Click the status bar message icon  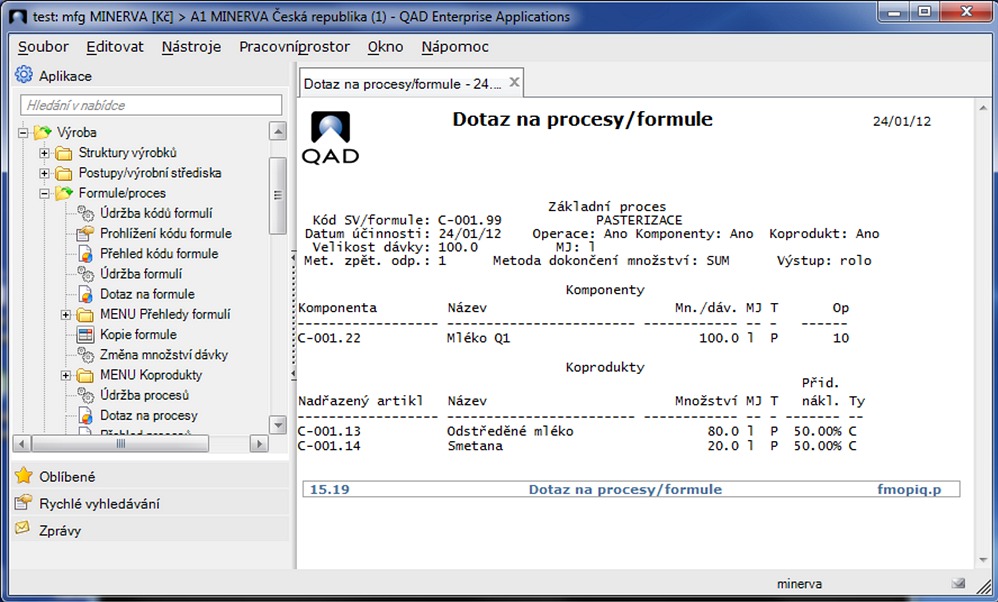tap(959, 583)
